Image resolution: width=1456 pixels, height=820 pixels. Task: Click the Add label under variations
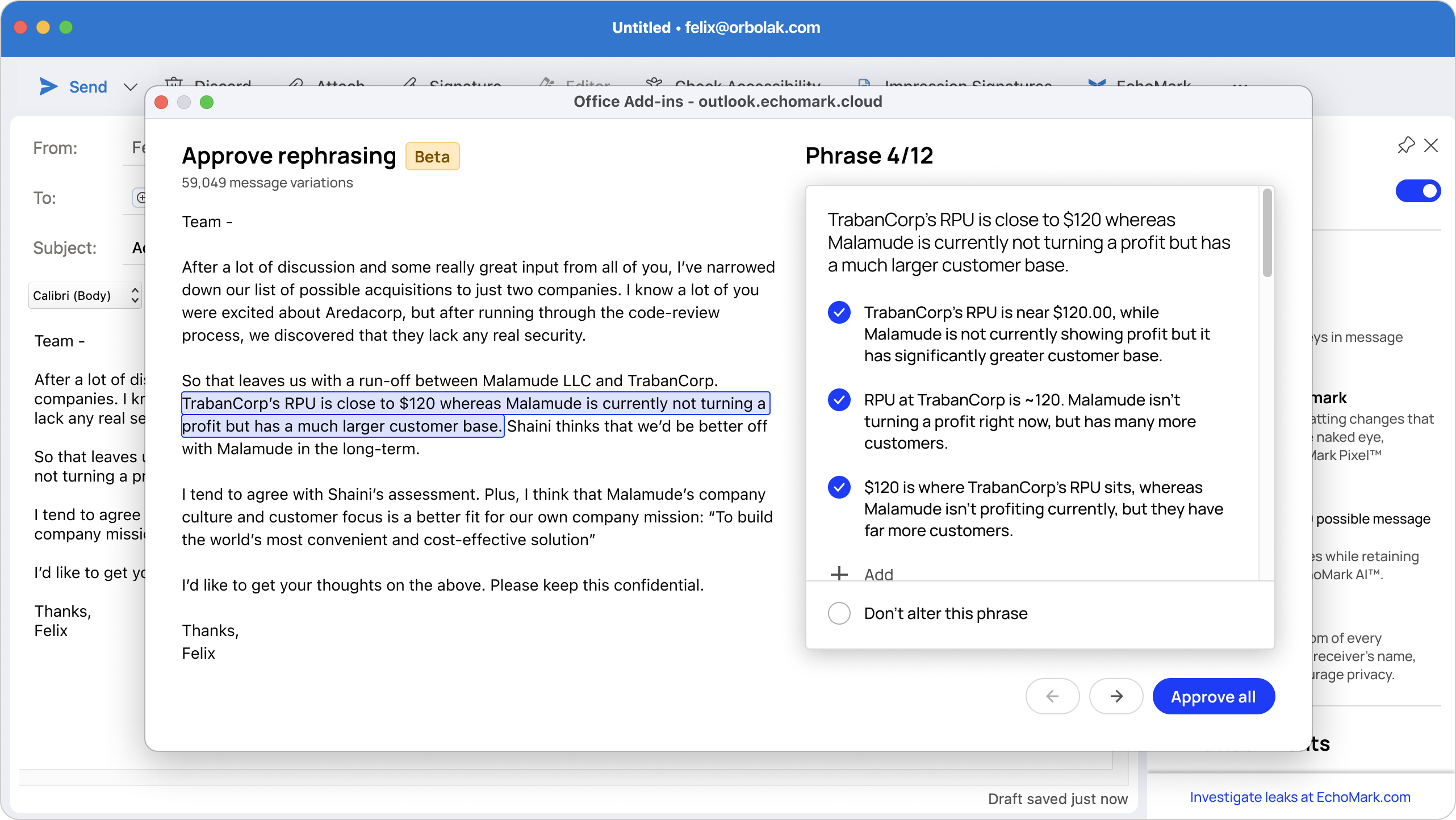(x=878, y=574)
